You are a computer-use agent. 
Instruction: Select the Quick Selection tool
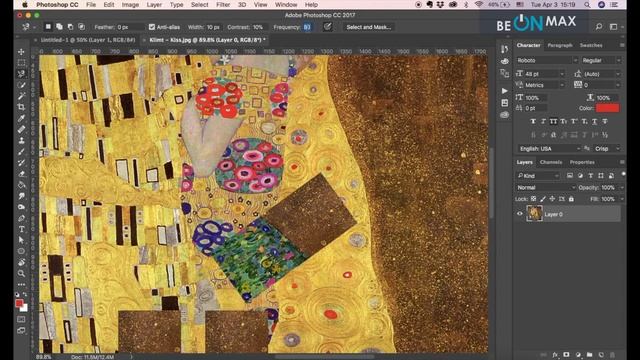point(21,85)
